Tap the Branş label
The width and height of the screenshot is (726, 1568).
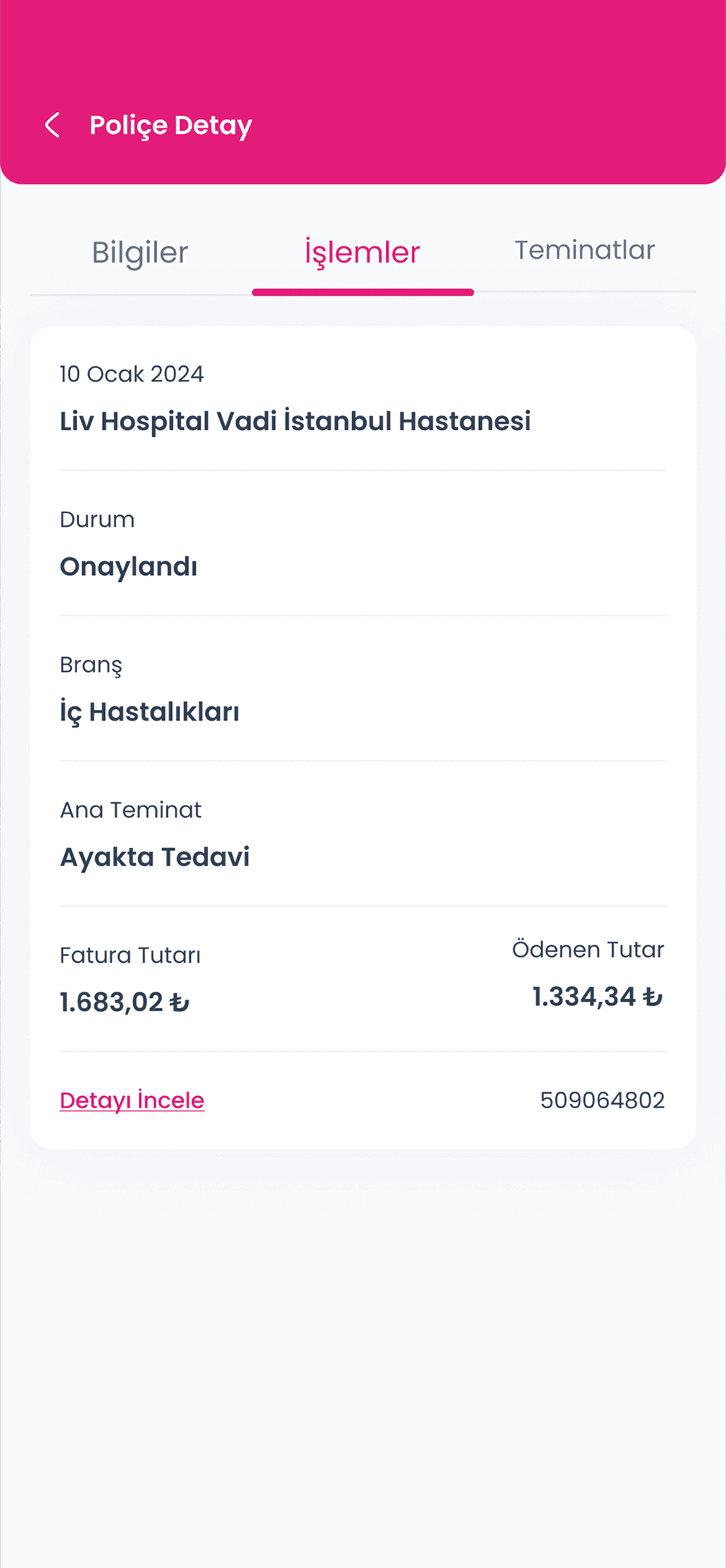91,665
